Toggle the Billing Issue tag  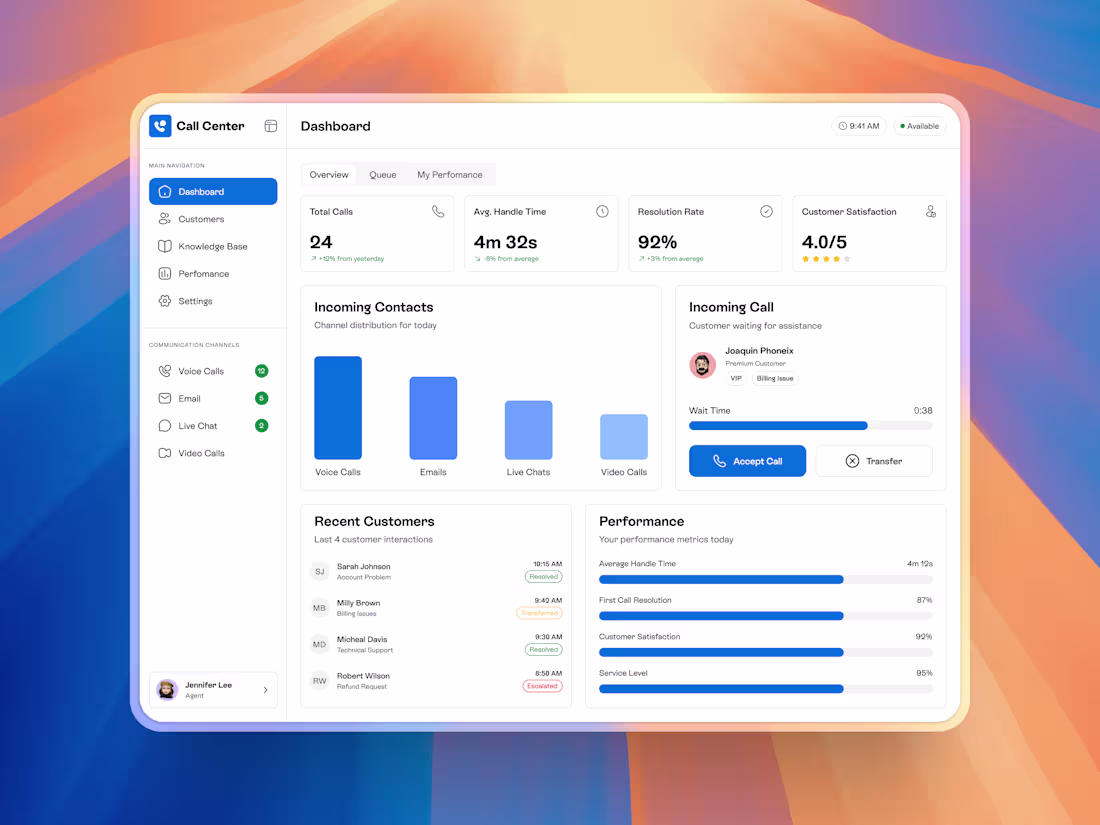coord(774,378)
